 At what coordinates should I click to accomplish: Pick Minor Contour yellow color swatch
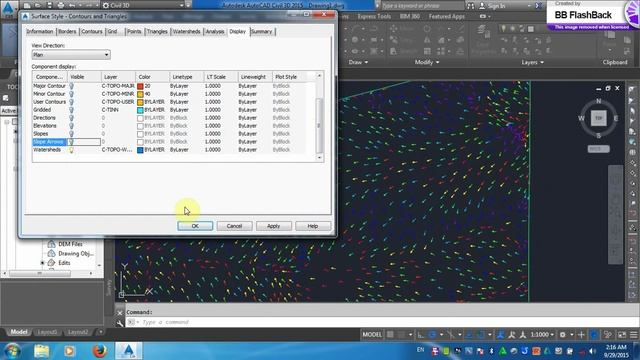[x=140, y=94]
